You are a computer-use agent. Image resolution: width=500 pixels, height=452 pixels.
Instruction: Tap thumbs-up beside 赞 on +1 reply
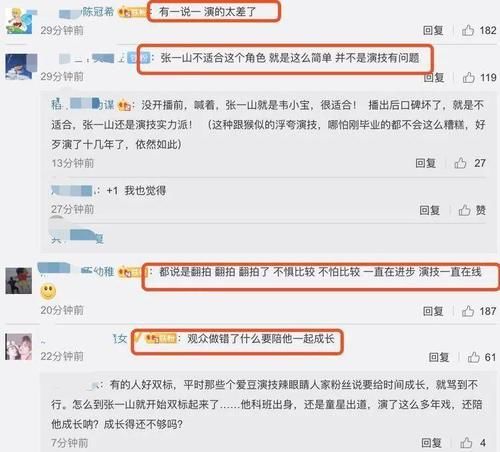pos(464,210)
